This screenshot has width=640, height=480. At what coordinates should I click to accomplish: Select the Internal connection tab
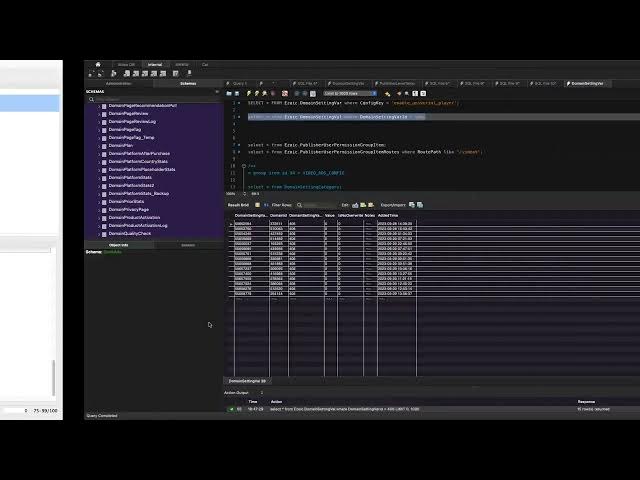tap(155, 64)
